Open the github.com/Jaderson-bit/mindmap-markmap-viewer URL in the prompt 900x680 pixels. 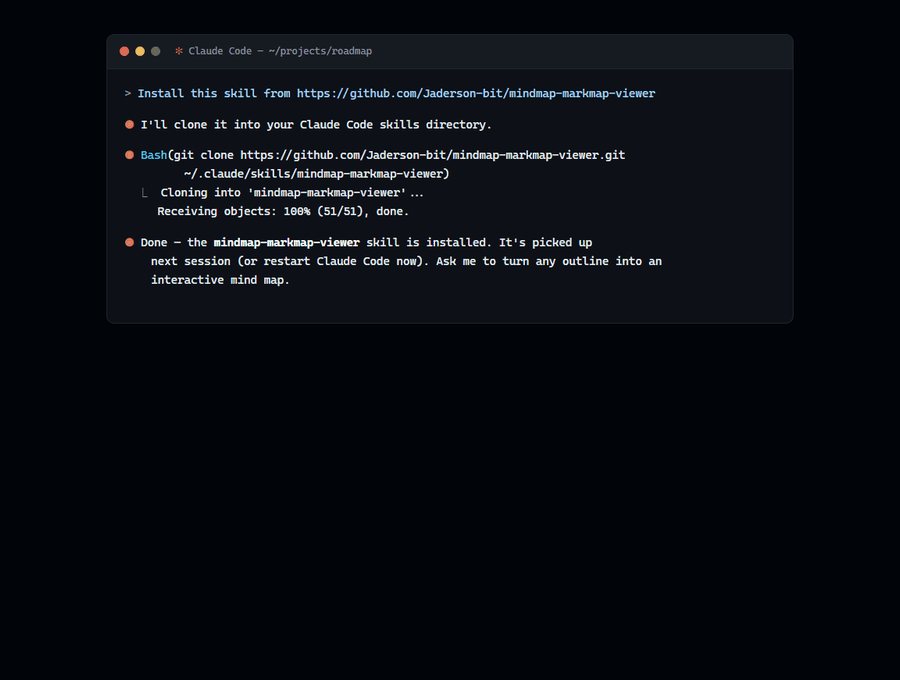pyautogui.click(x=476, y=94)
